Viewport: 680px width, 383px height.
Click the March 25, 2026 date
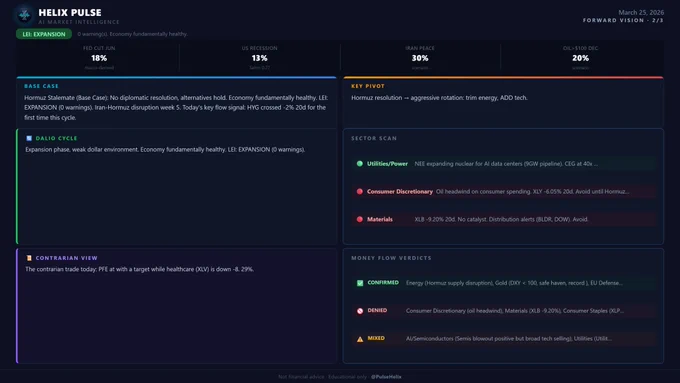click(641, 12)
